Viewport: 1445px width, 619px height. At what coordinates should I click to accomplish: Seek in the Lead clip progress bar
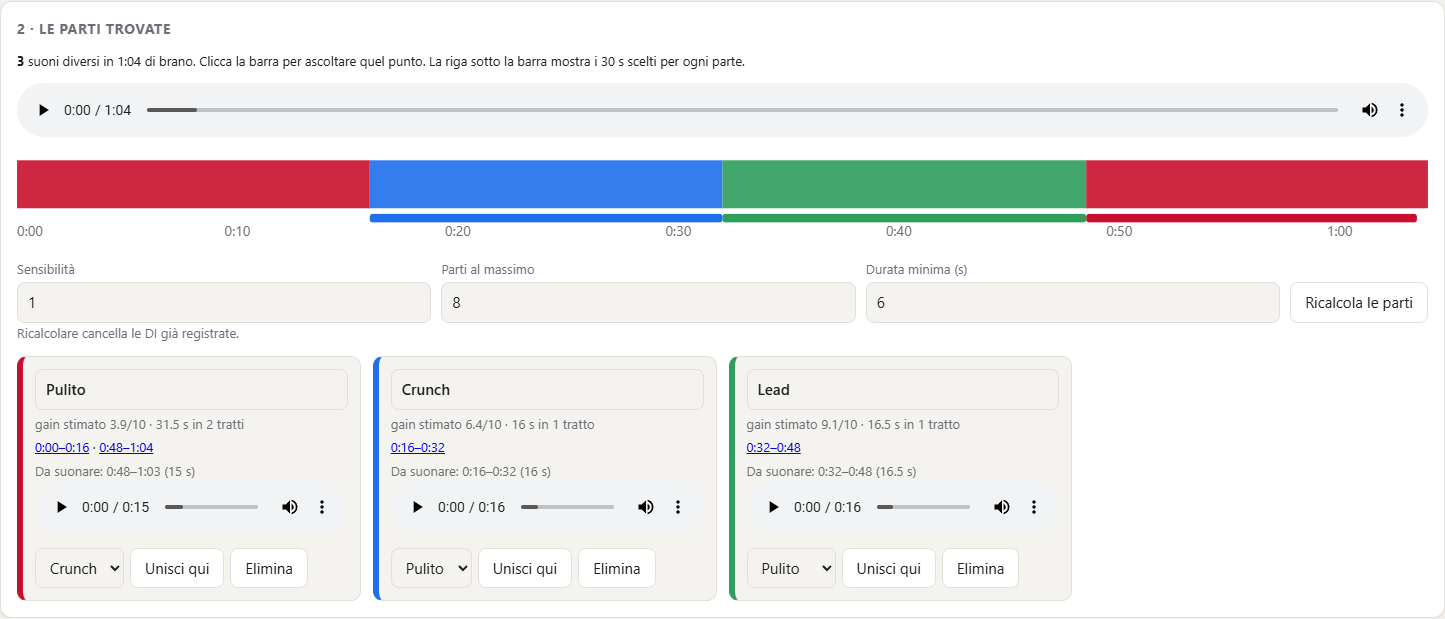tap(923, 507)
